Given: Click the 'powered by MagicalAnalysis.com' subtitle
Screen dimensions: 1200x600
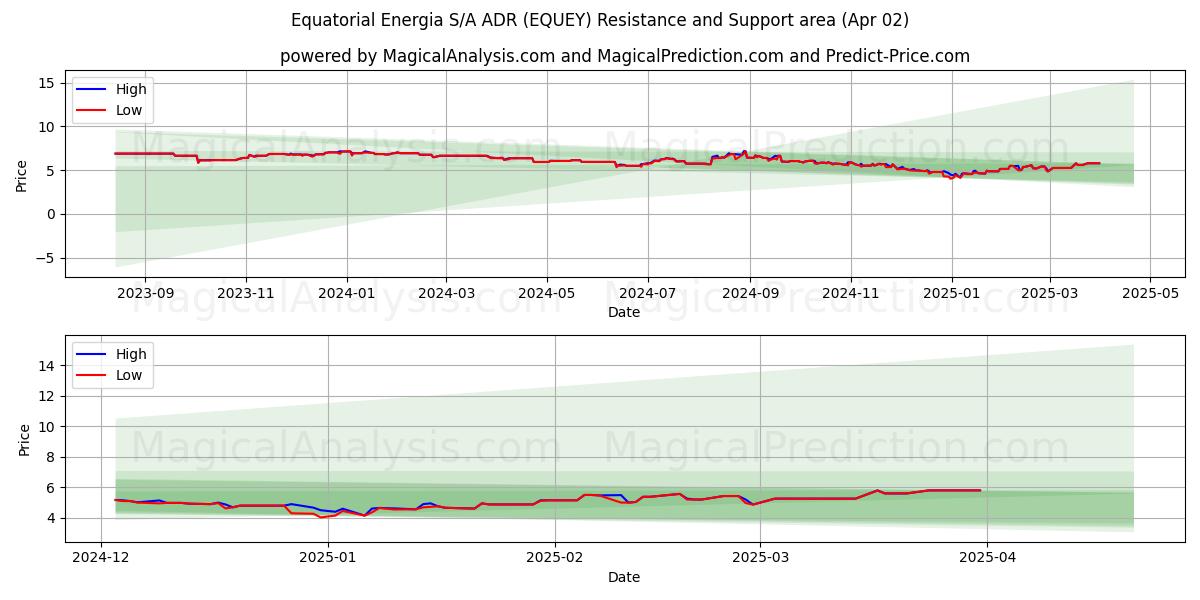Looking at the screenshot, I should [x=625, y=56].
